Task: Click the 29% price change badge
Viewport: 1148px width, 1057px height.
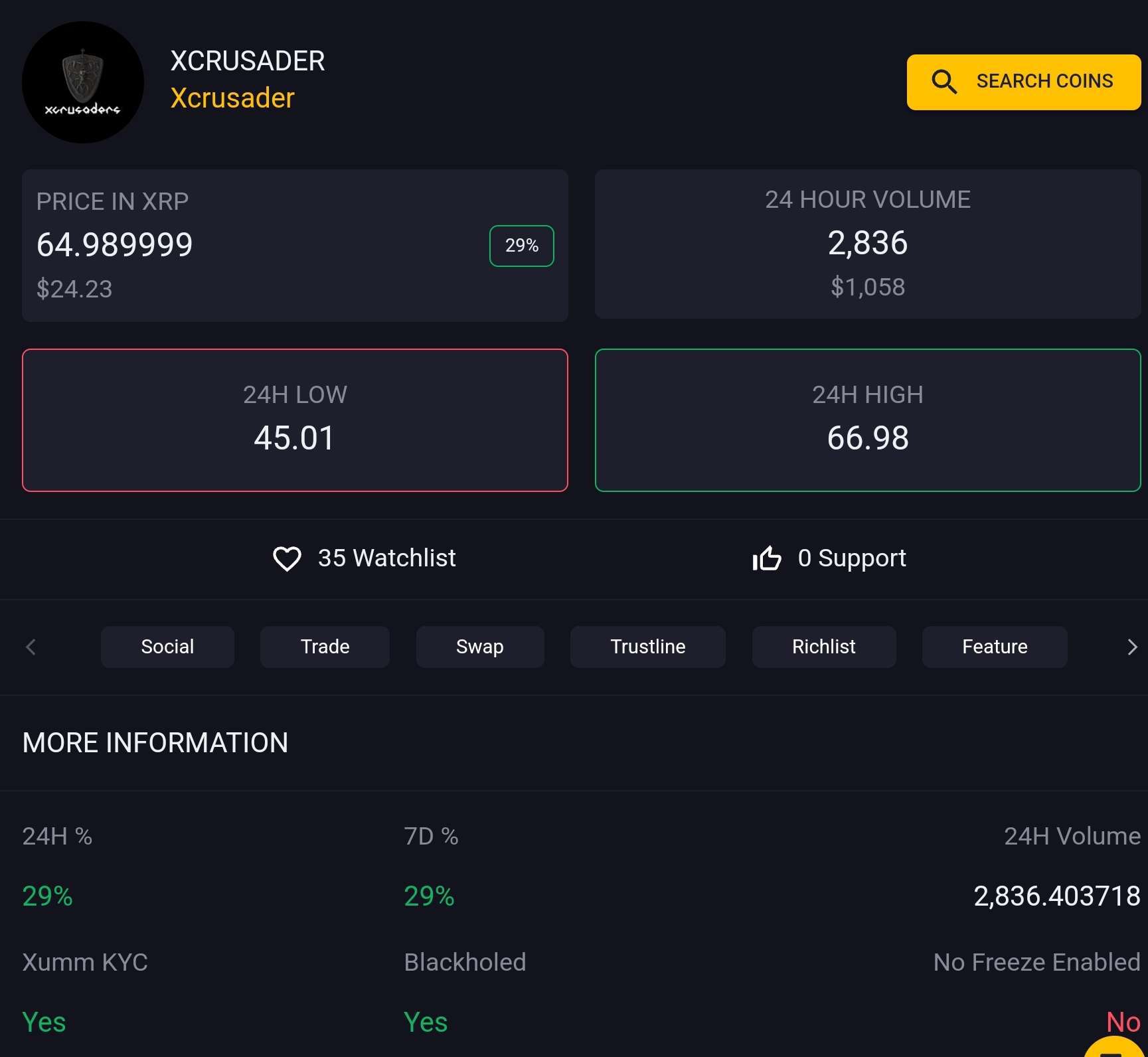Action: click(522, 246)
